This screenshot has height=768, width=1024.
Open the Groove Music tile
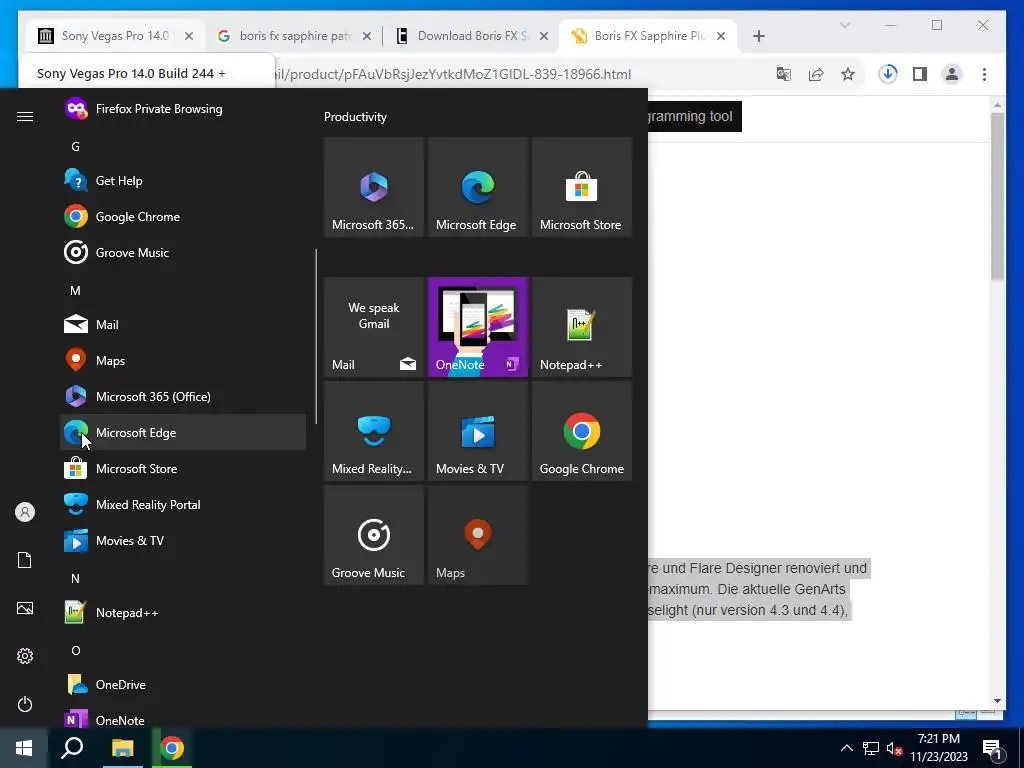(374, 535)
